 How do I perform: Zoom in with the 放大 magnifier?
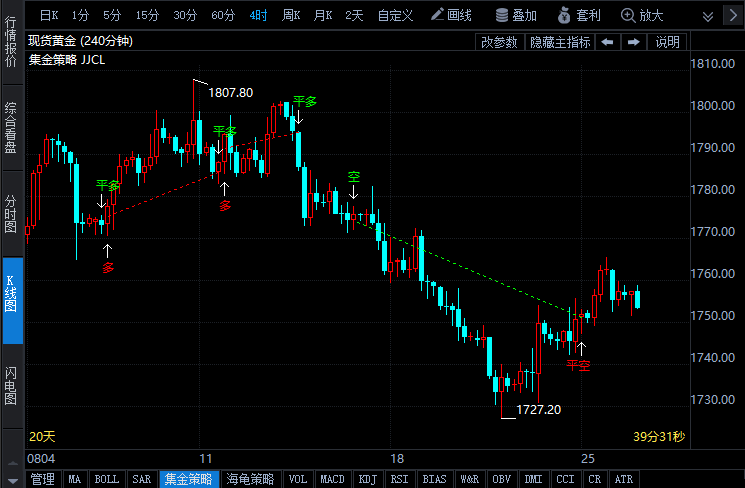pos(642,15)
